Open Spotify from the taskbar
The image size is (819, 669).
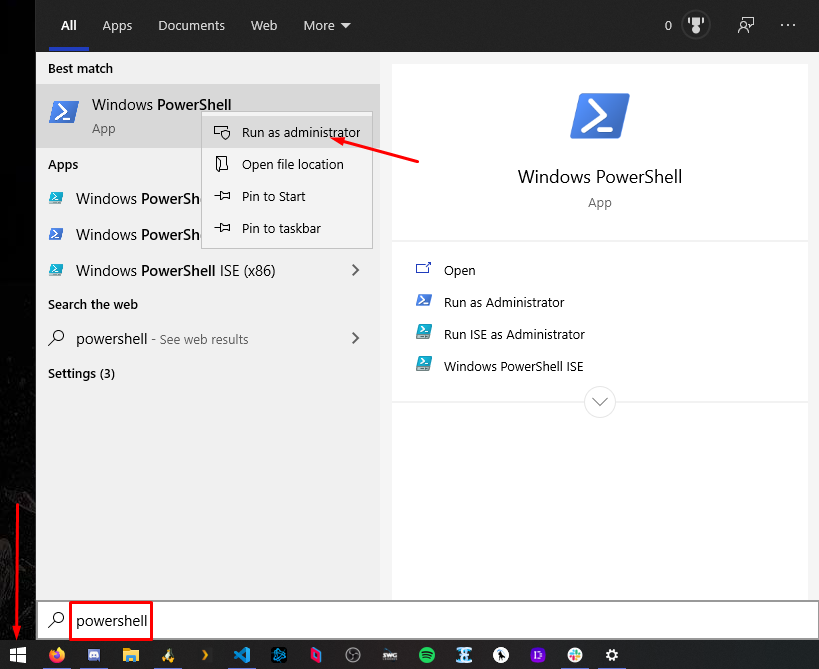point(427,655)
